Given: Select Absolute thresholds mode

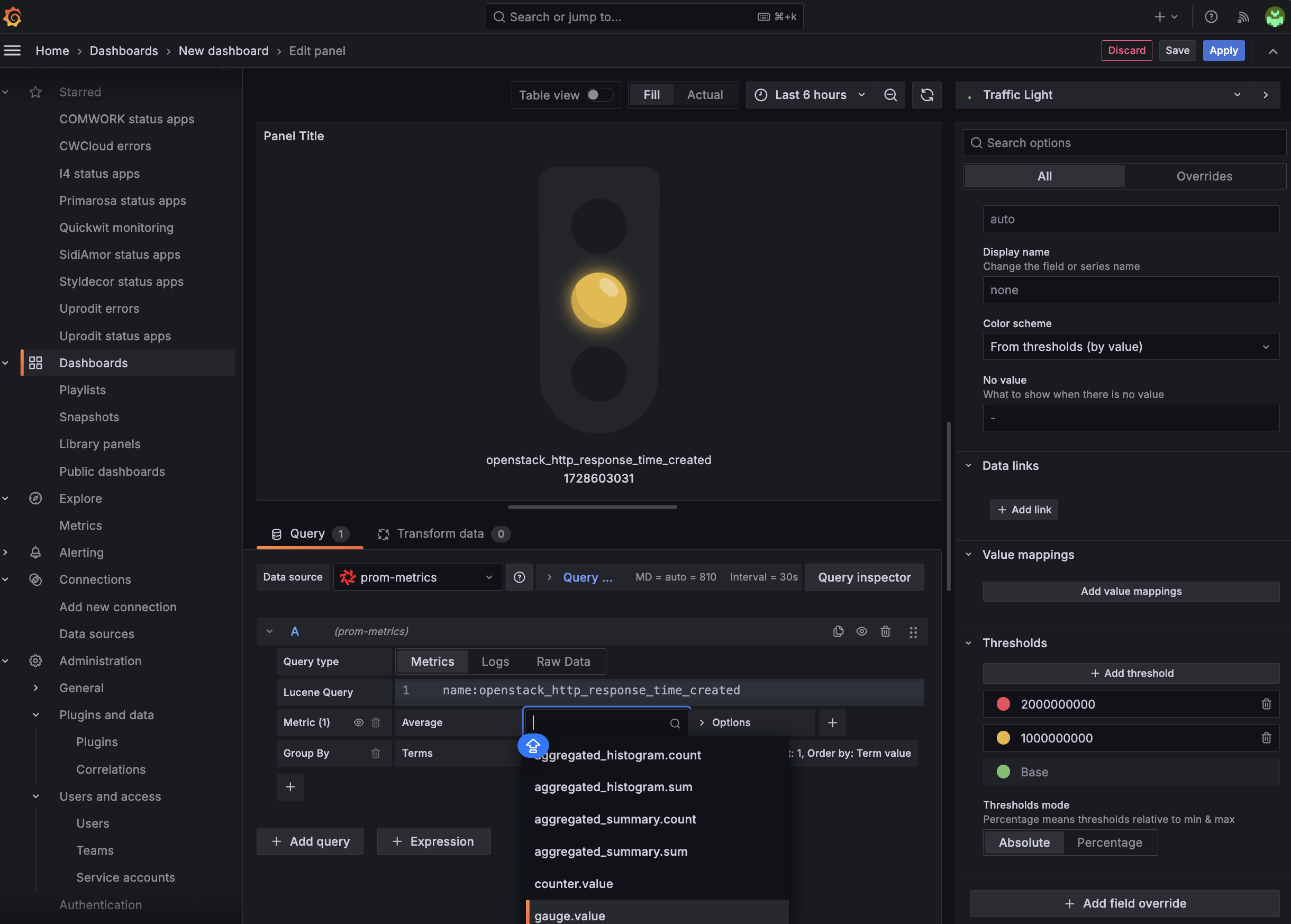Looking at the screenshot, I should 1024,843.
